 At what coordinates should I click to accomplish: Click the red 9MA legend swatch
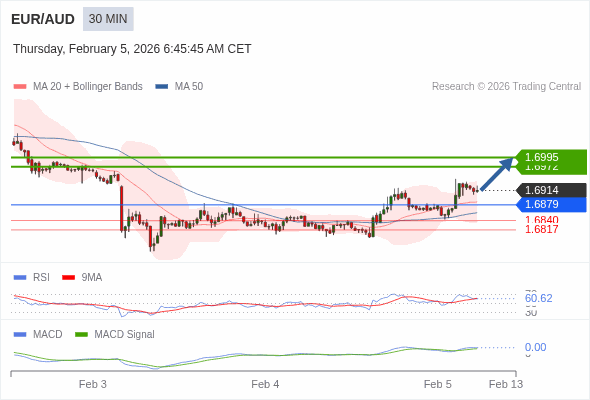coord(68,278)
